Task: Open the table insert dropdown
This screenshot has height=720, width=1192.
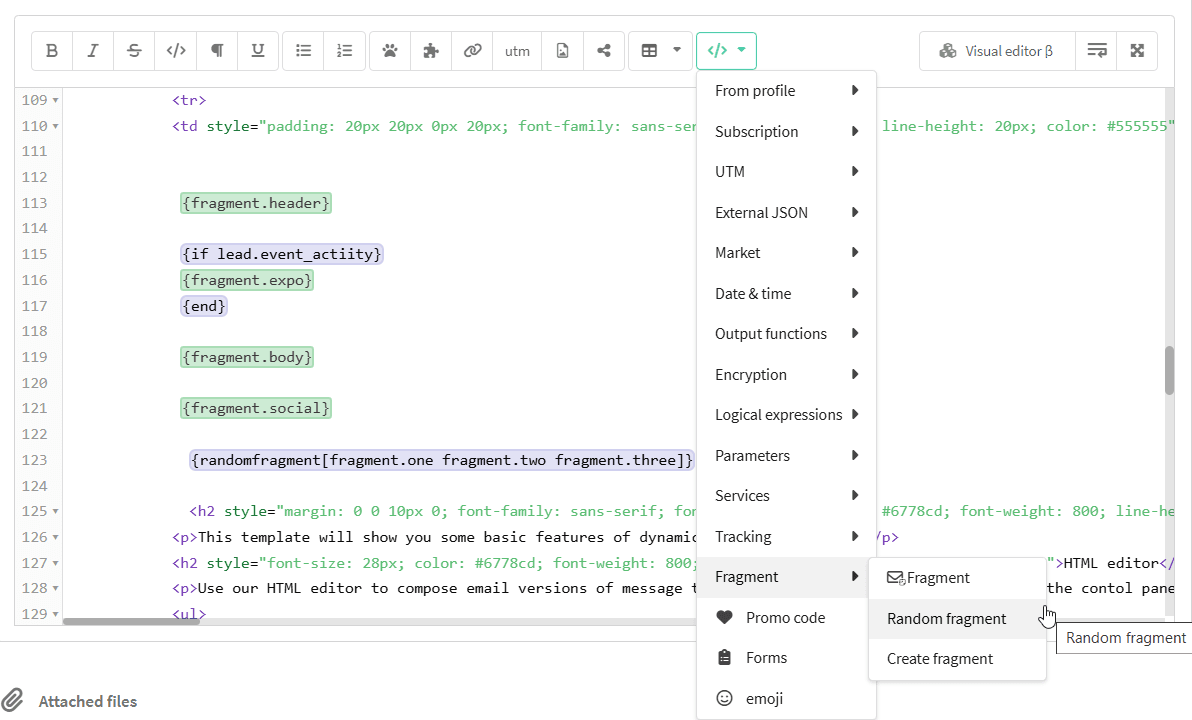Action: [x=661, y=51]
